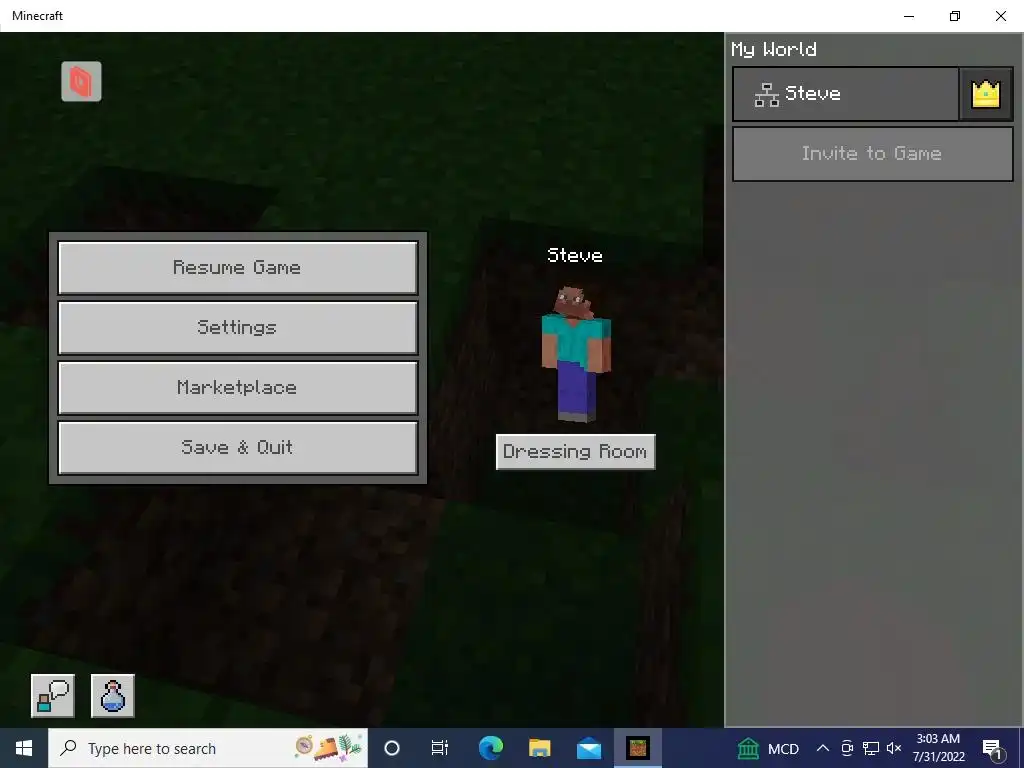Minimize the Minecraft window
1024x768 pixels.
point(909,16)
